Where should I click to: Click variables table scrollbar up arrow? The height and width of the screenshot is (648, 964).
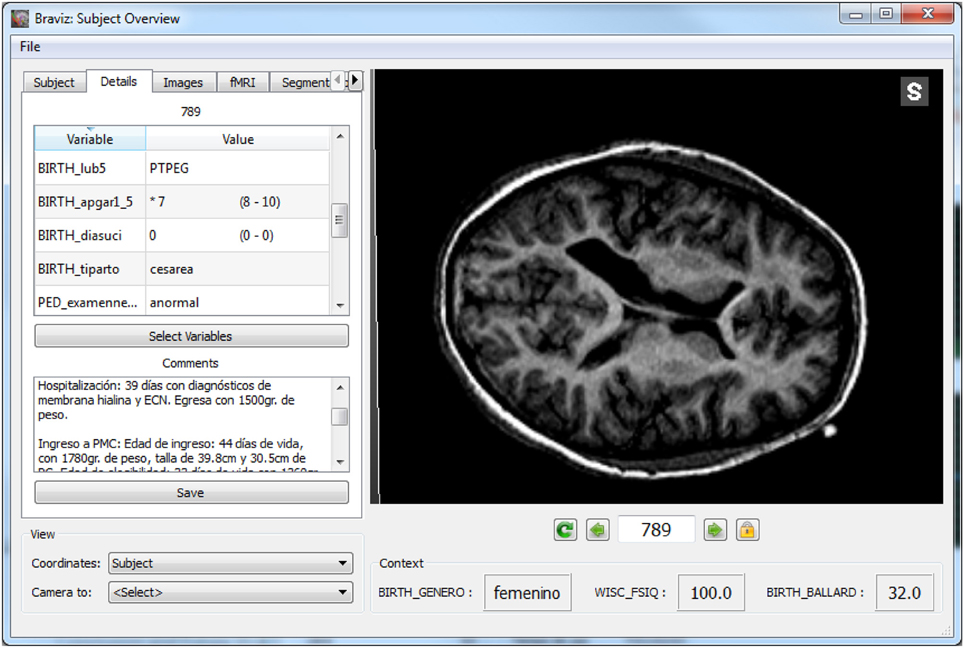pyautogui.click(x=340, y=136)
